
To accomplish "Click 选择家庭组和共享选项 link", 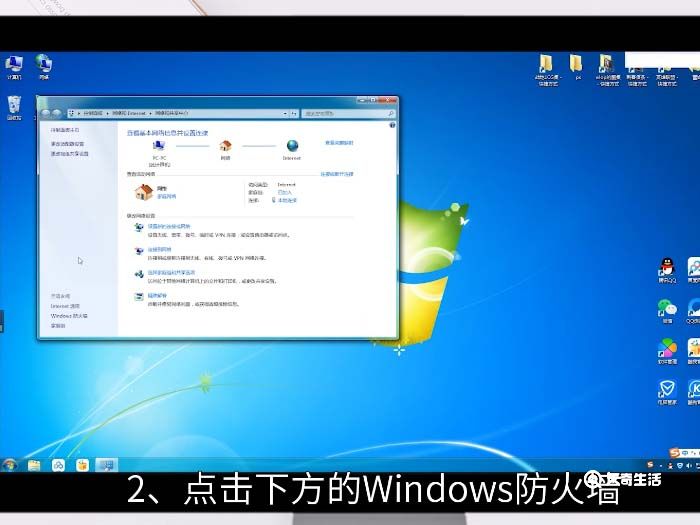I will click(x=171, y=273).
